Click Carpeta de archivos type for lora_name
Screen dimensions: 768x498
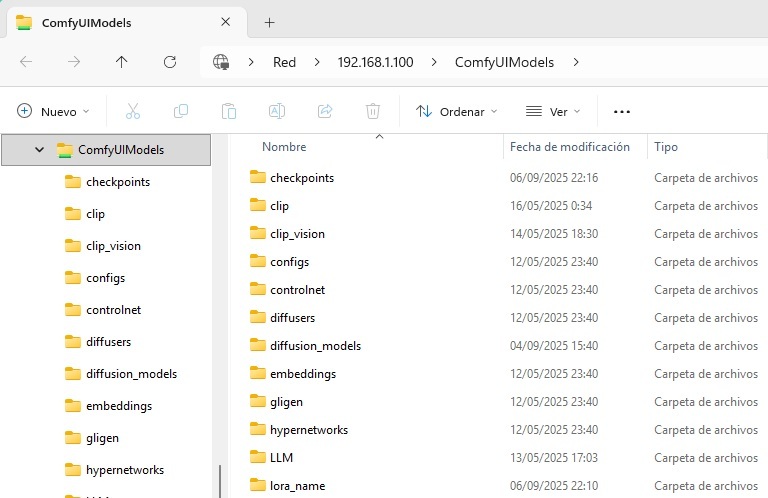tap(706, 485)
